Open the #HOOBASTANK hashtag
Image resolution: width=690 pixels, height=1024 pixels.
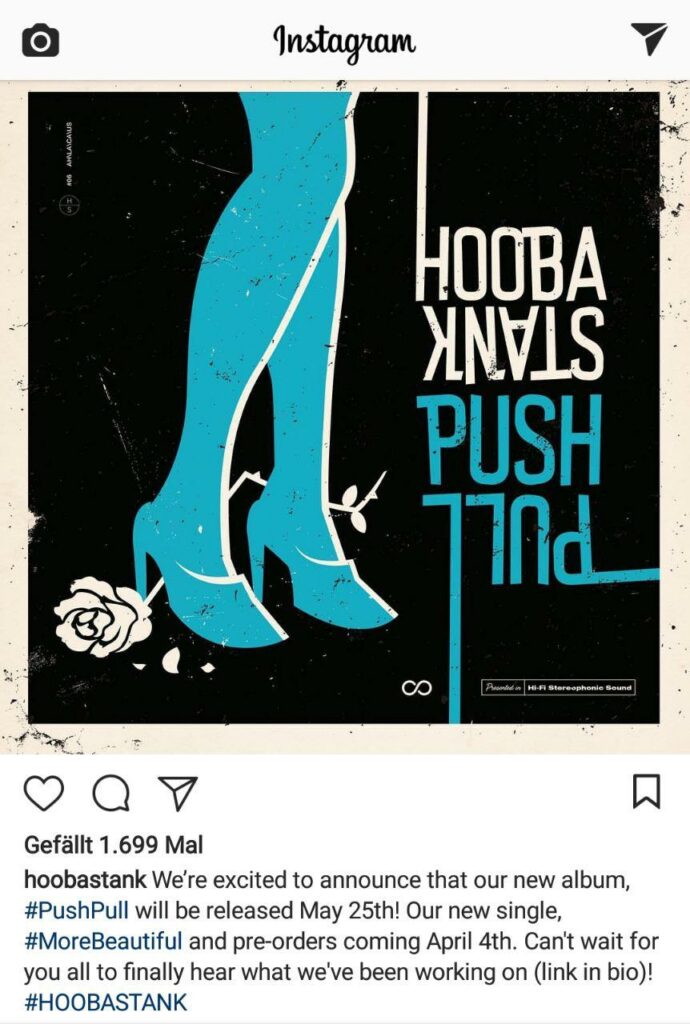click(x=106, y=1002)
